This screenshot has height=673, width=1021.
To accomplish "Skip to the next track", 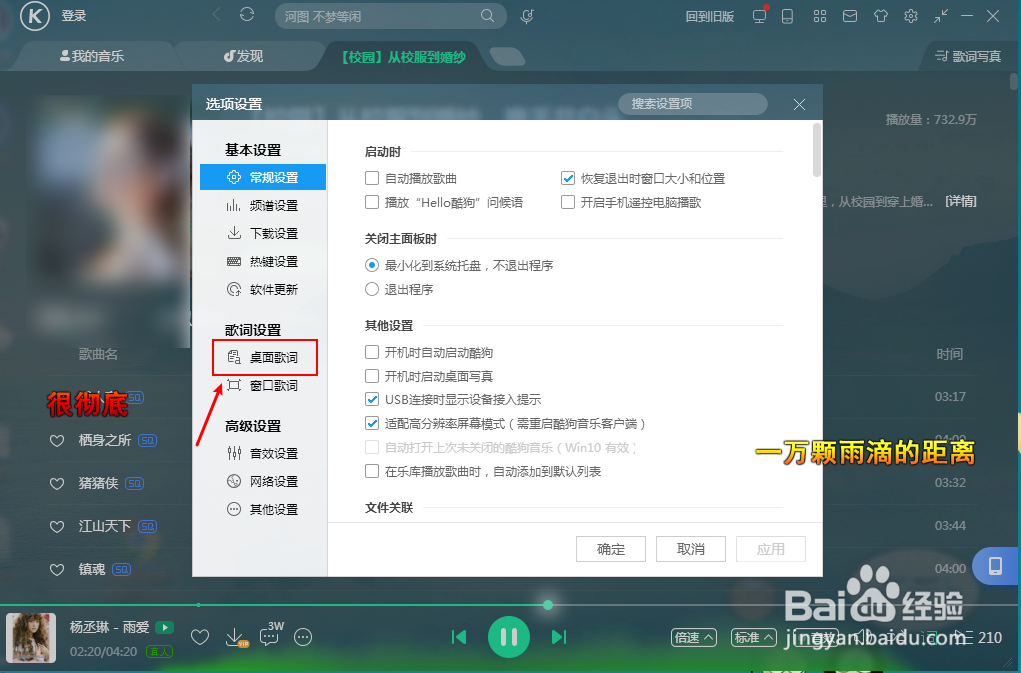I will click(x=559, y=637).
